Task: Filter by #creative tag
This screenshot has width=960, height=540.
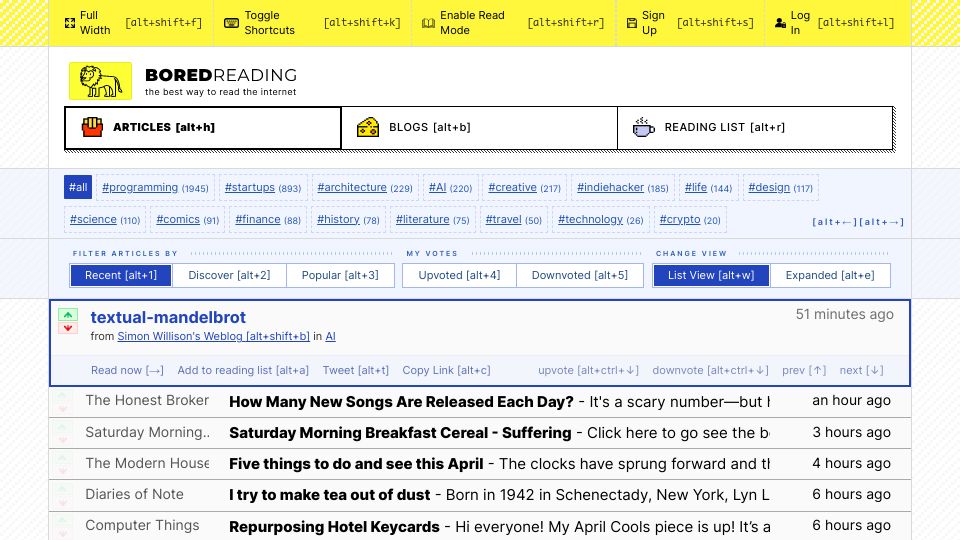Action: click(524, 187)
